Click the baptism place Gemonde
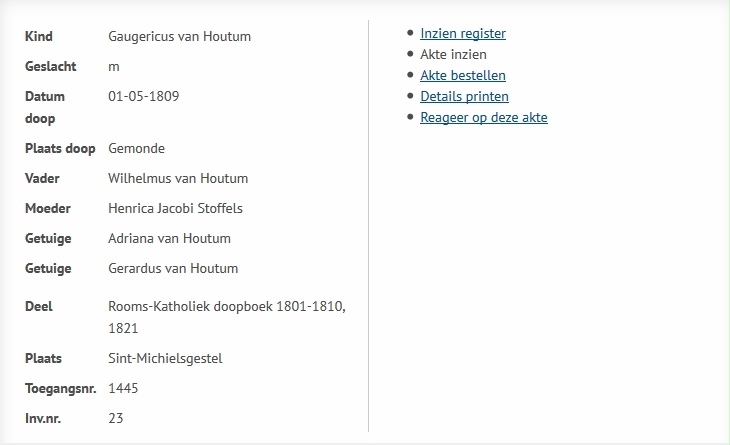The width and height of the screenshot is (730, 445). tap(136, 149)
